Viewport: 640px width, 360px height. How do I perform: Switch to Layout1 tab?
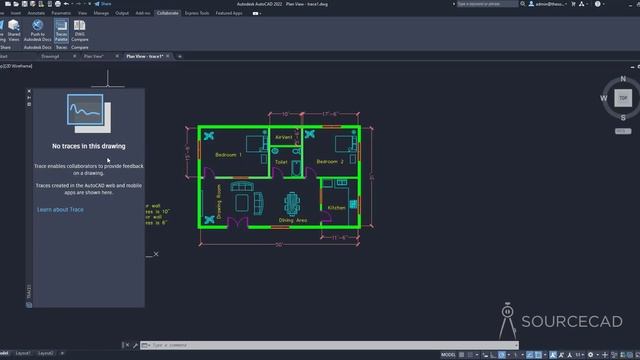pos(23,353)
